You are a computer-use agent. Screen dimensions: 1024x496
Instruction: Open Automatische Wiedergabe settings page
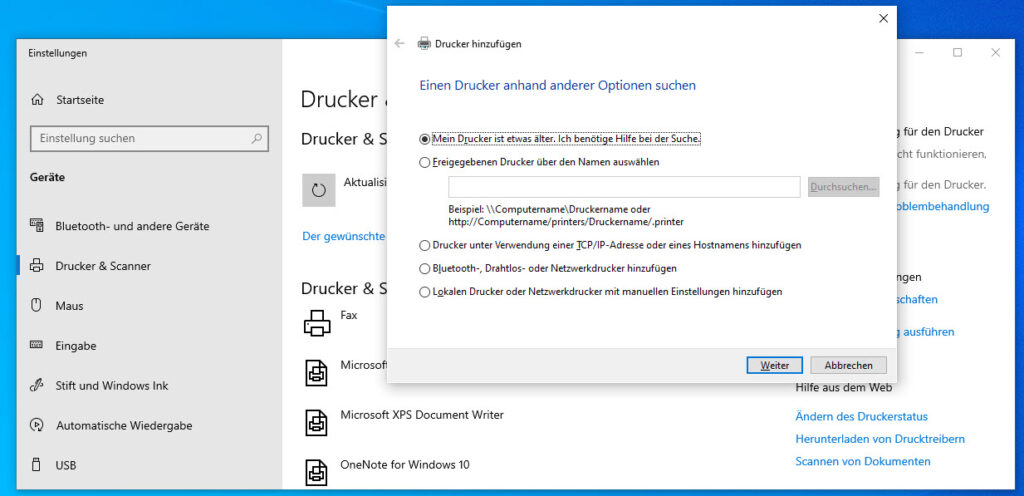click(x=124, y=426)
